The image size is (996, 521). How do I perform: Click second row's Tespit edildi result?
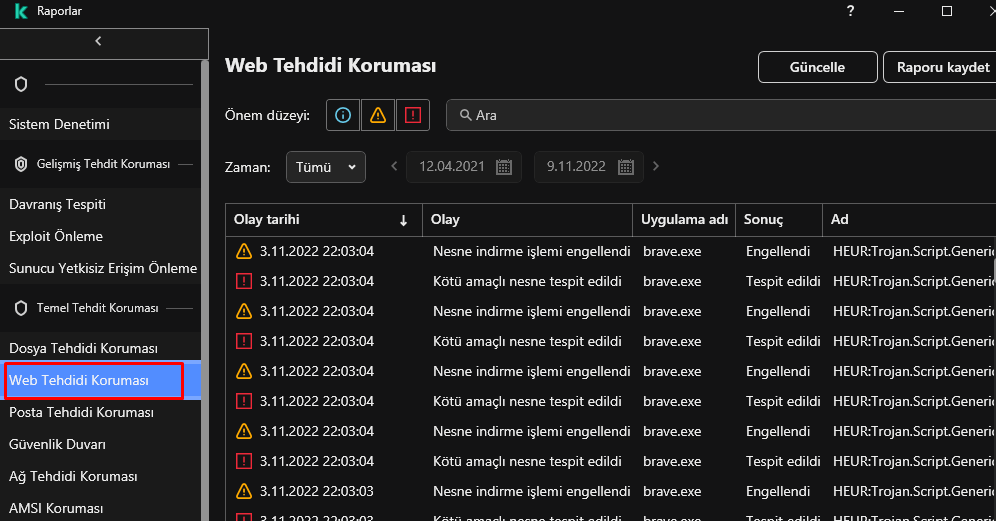(783, 281)
